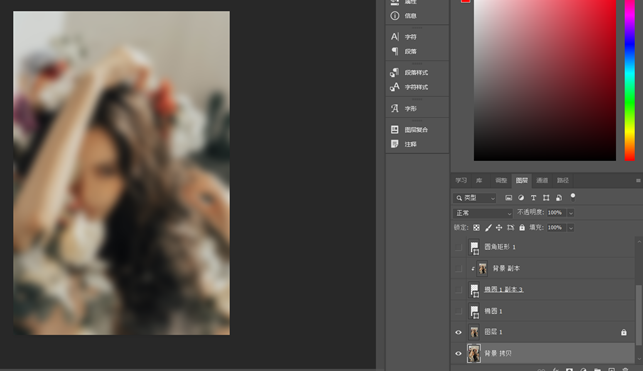This screenshot has height=371, width=643.
Task: Click thumbnail of 背景 副本 layer
Action: click(x=482, y=269)
